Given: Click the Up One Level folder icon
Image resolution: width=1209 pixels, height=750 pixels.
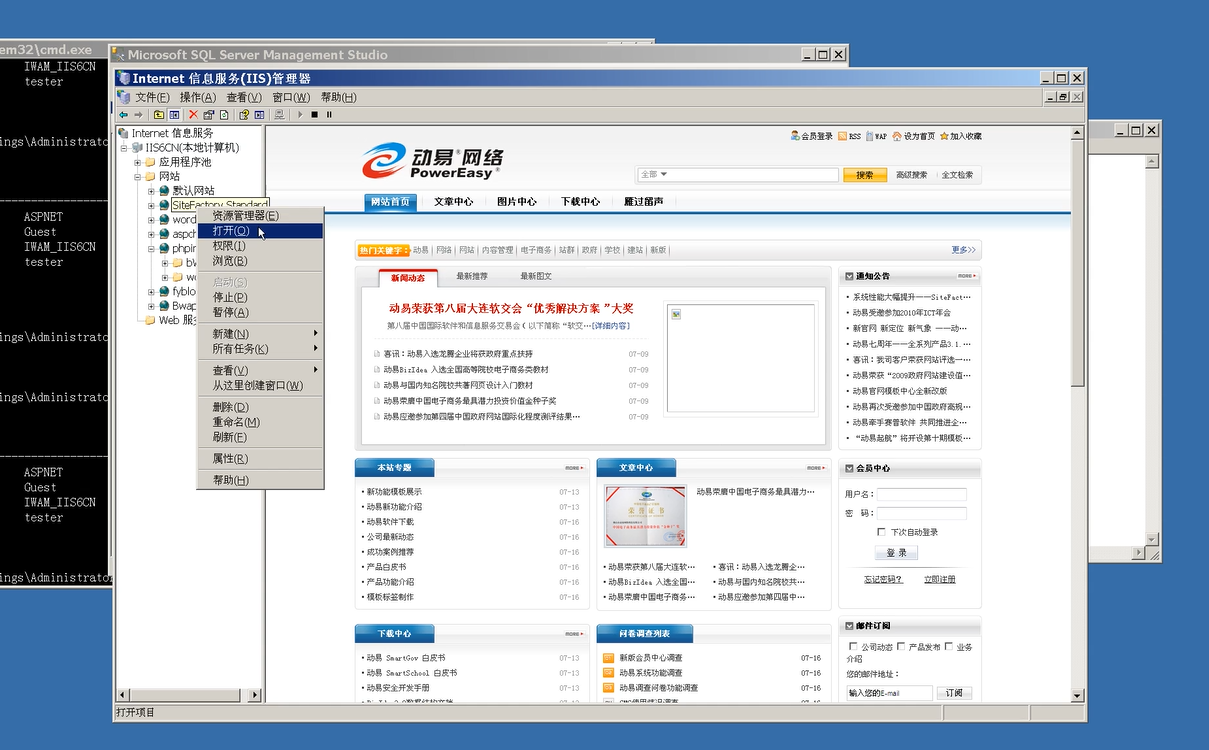Looking at the screenshot, I should click(159, 115).
